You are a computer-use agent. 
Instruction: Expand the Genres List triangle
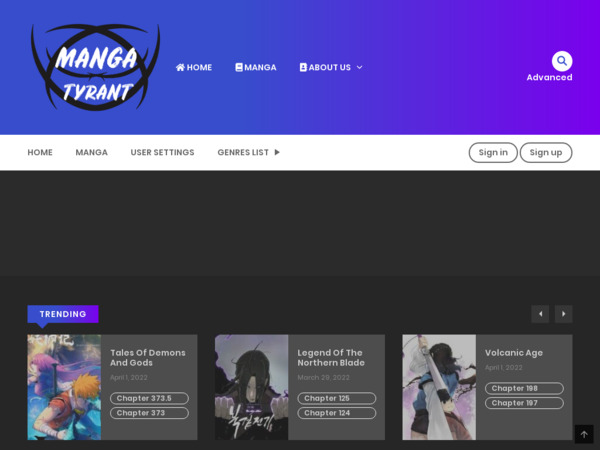tap(277, 152)
